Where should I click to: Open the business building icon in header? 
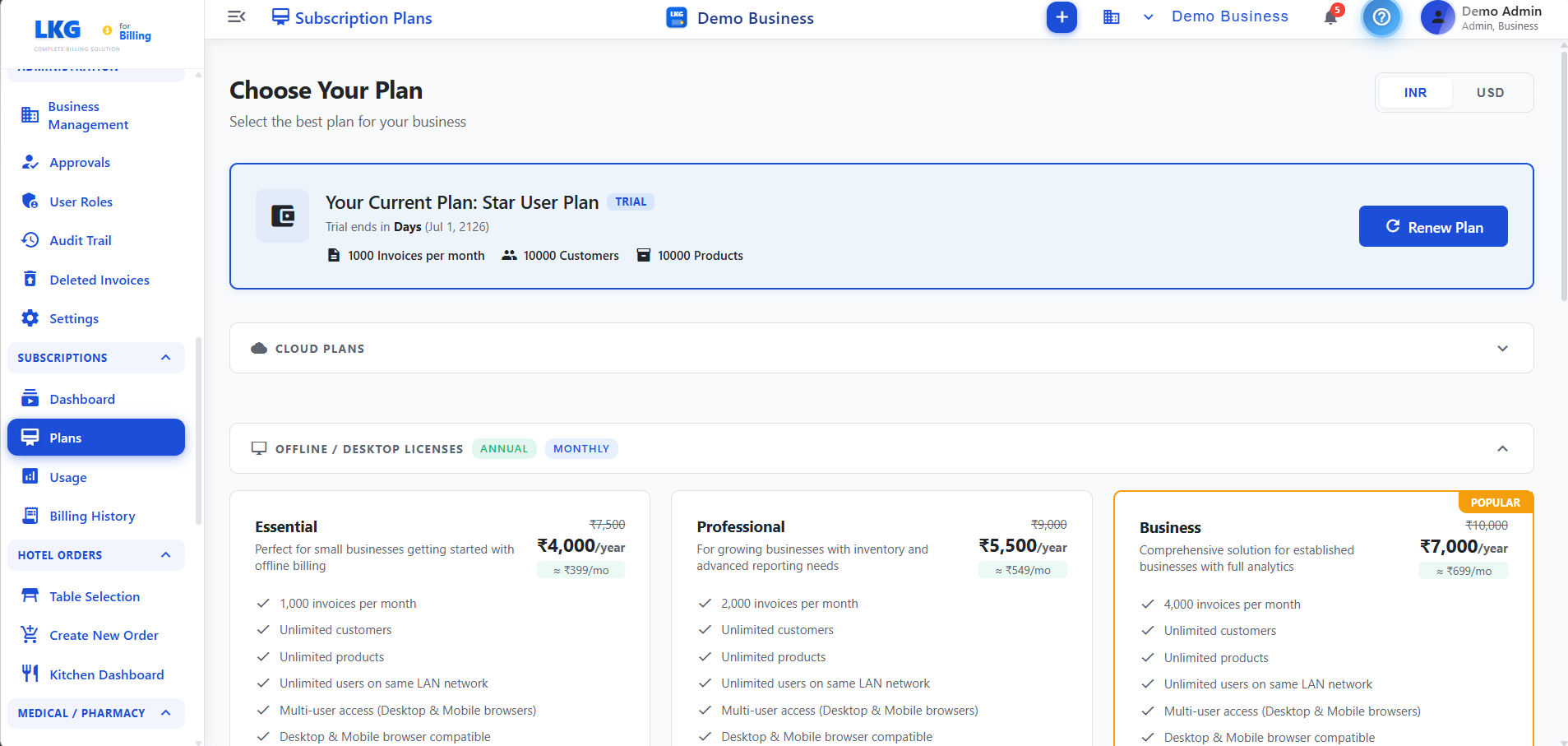(x=1112, y=17)
